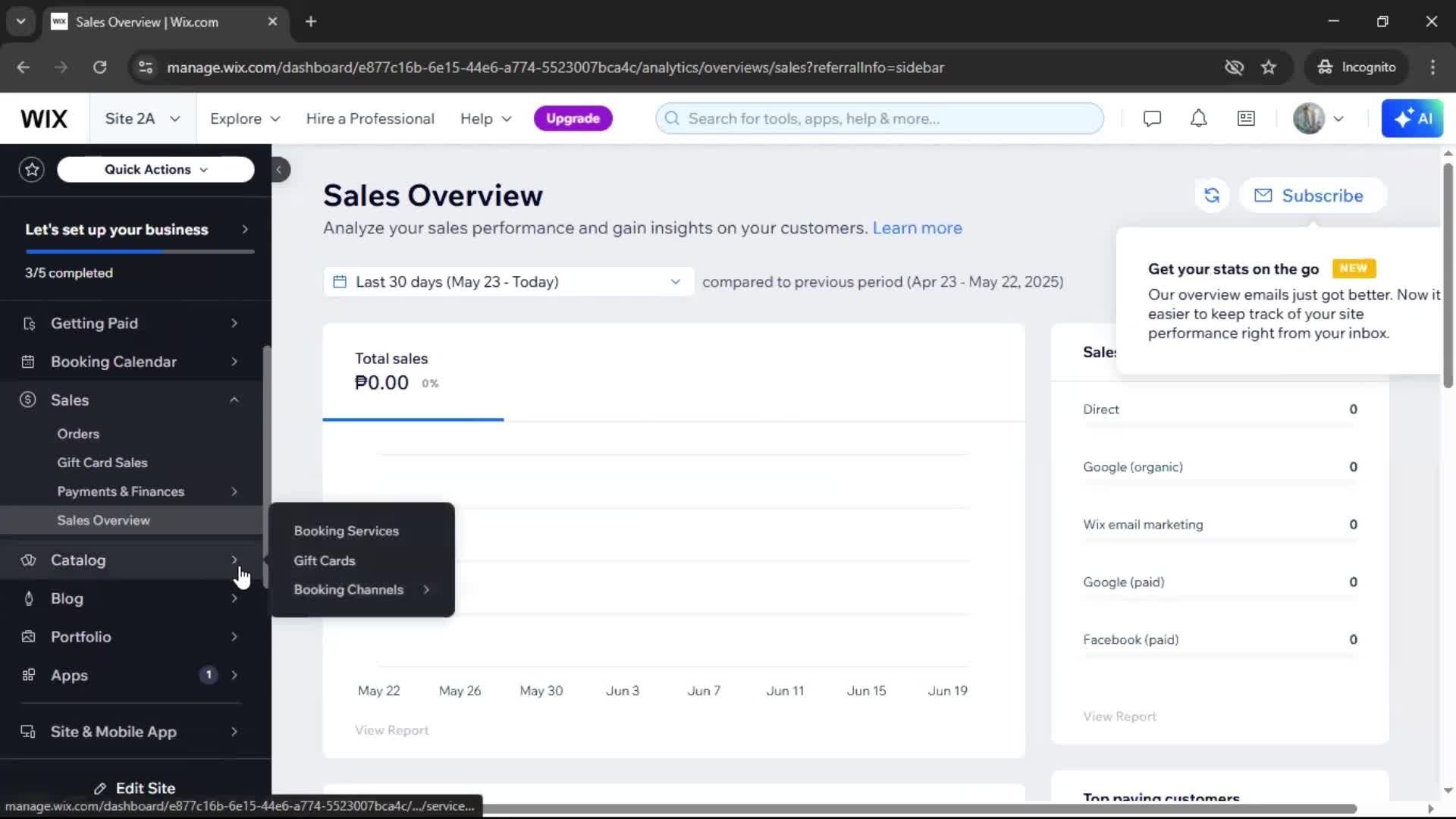Click Edit Site button
1456x819 pixels.
[x=135, y=789]
